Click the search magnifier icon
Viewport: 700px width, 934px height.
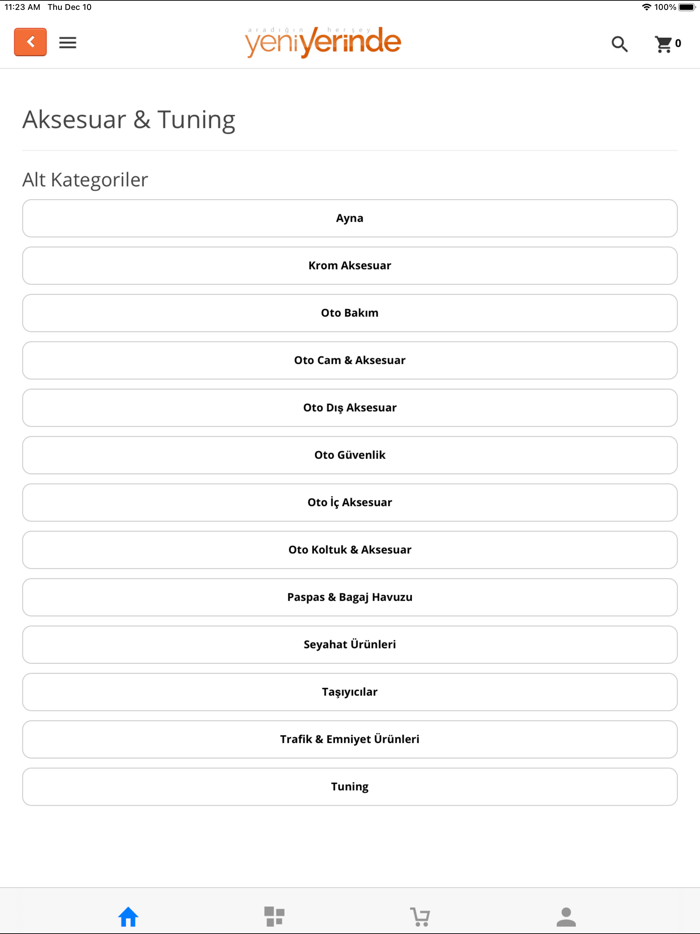coord(620,44)
